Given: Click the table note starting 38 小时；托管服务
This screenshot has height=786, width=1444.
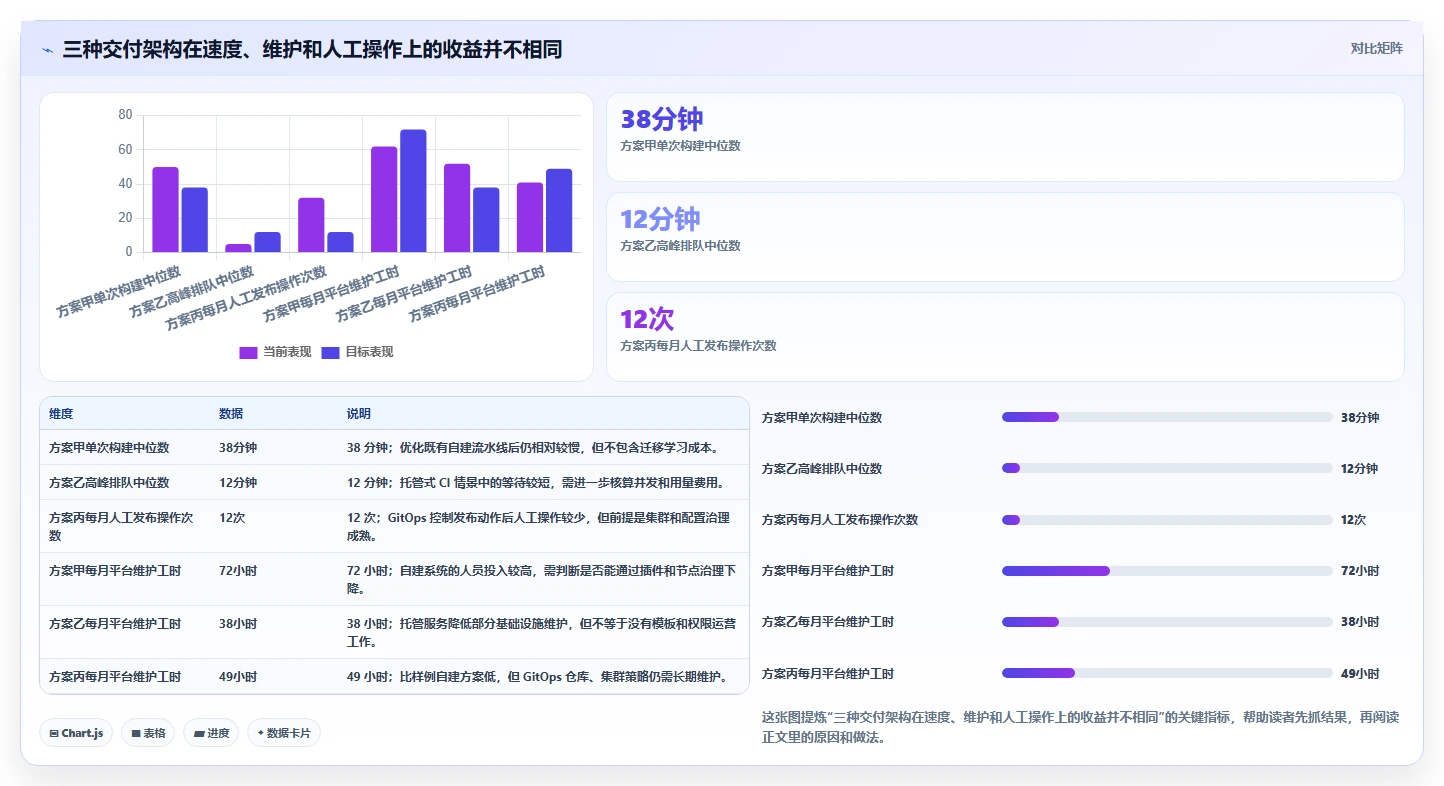Looking at the screenshot, I should [541, 632].
